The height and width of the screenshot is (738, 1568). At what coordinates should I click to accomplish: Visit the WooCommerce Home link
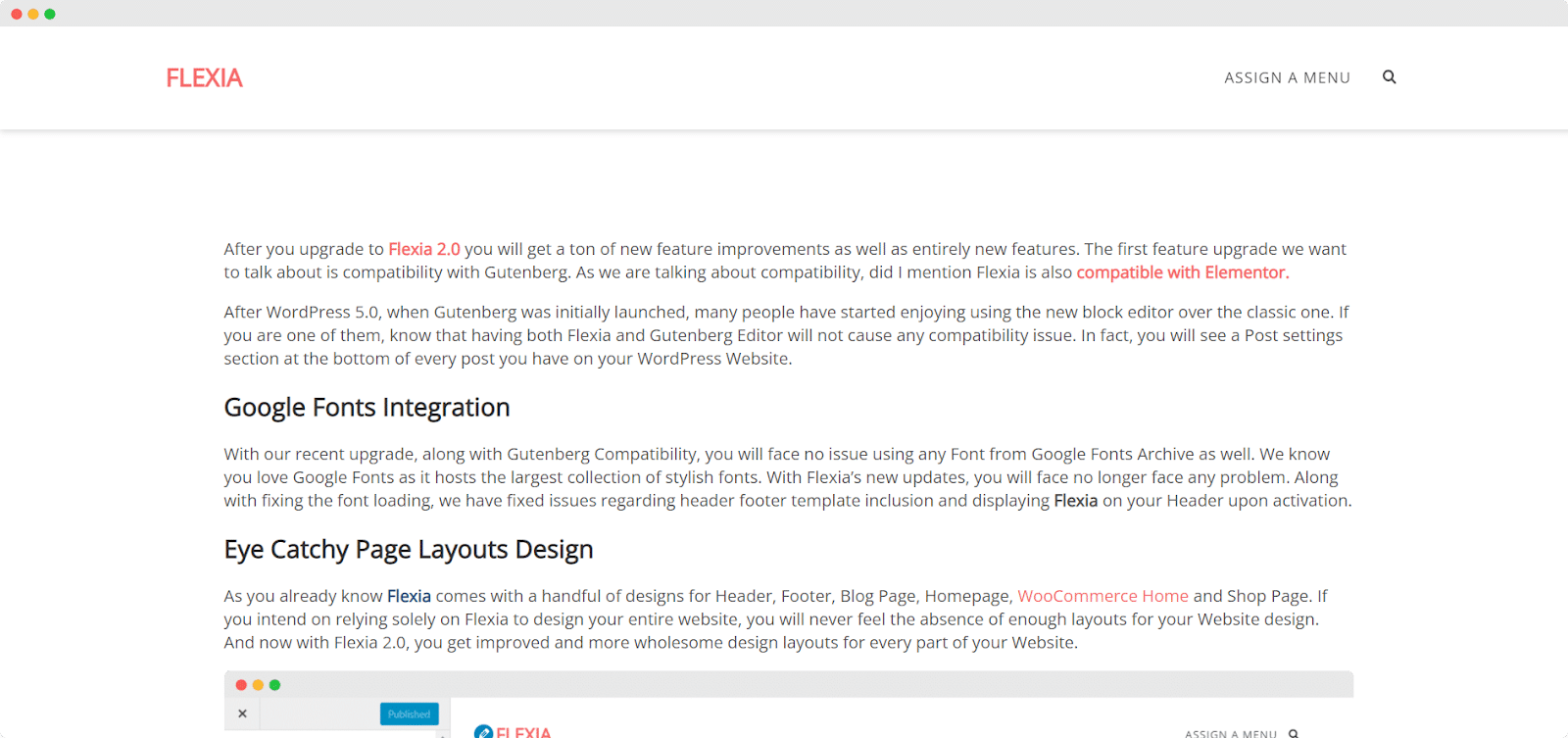1102,596
